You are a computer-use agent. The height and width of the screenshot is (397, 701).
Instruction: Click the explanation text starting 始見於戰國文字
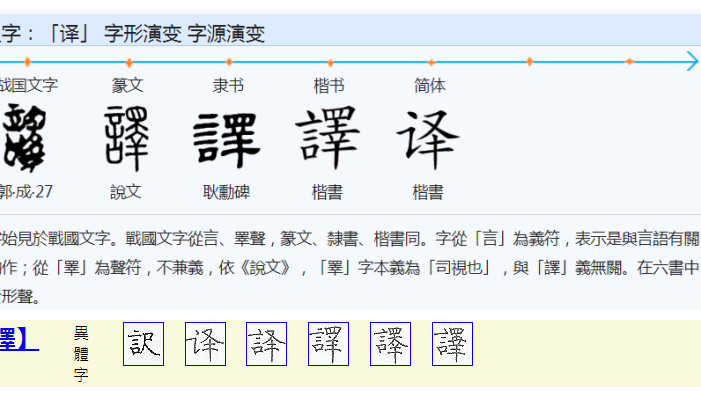click(x=350, y=267)
